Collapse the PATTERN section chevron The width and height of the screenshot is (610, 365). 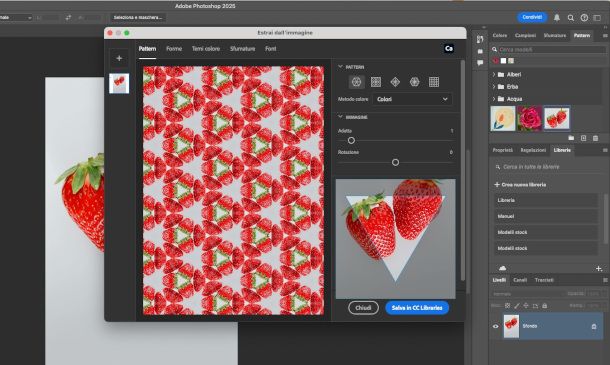pyautogui.click(x=340, y=67)
